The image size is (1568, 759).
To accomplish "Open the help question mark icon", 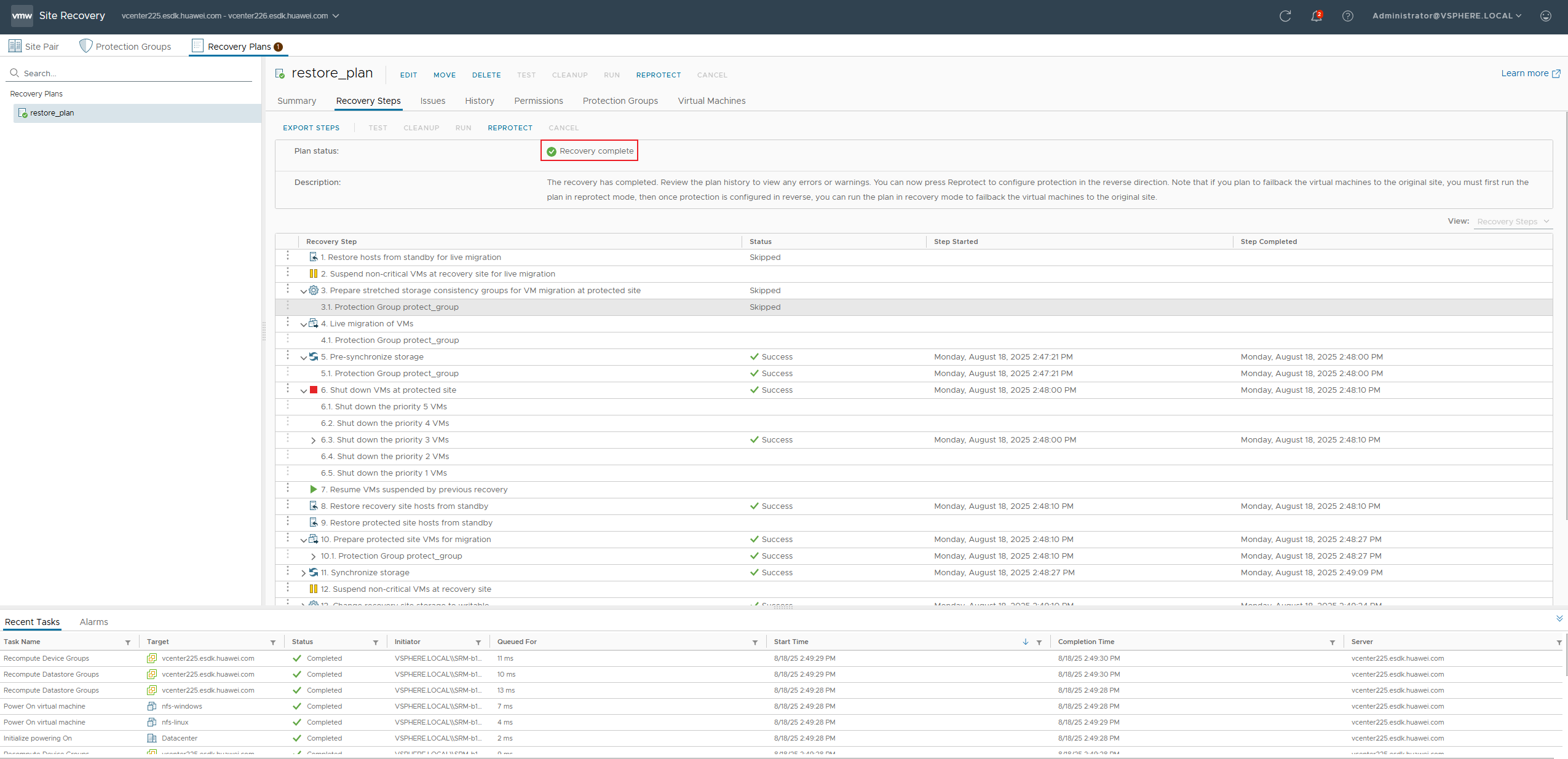I will point(1347,16).
